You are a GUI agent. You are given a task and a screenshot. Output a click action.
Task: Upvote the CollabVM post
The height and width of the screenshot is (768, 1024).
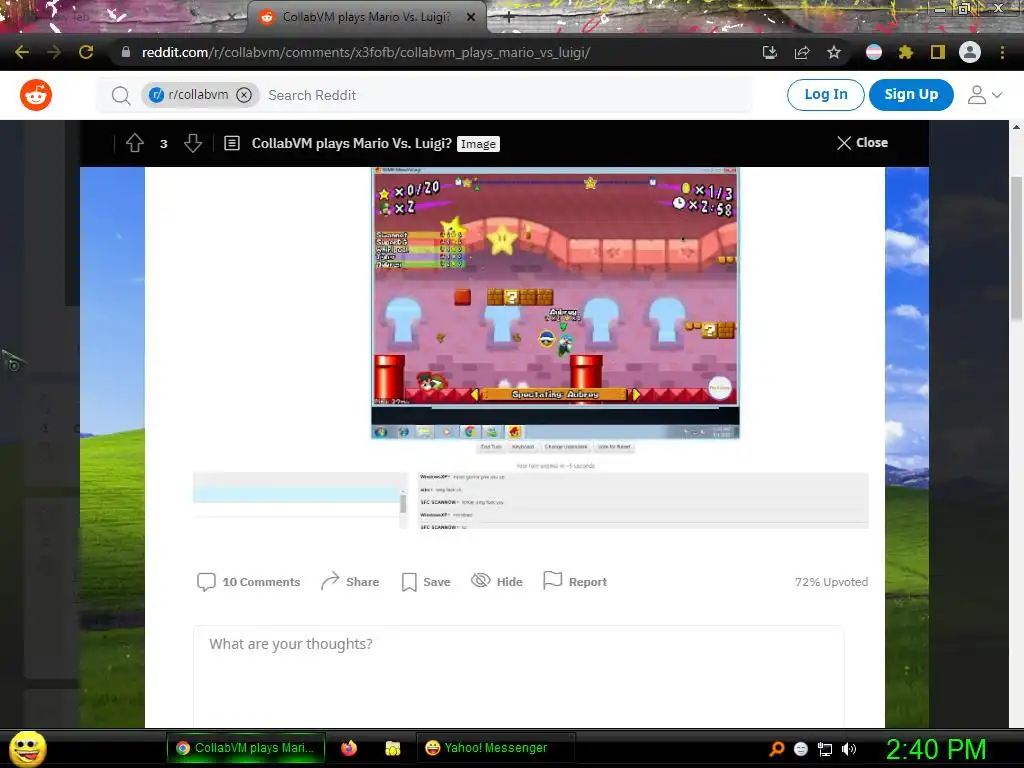click(x=135, y=143)
